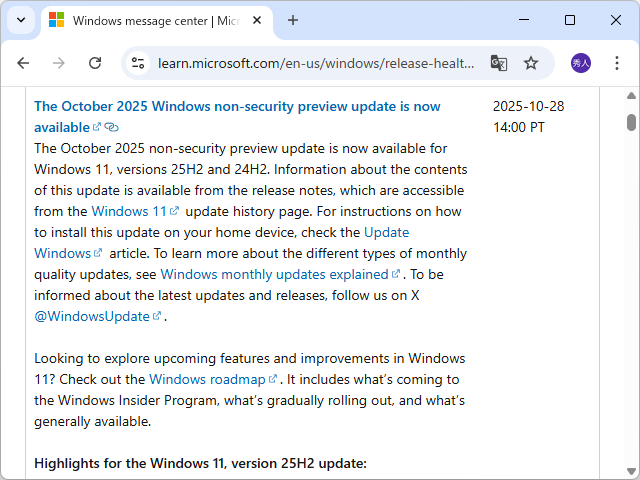Open the site information icon

[138, 63]
